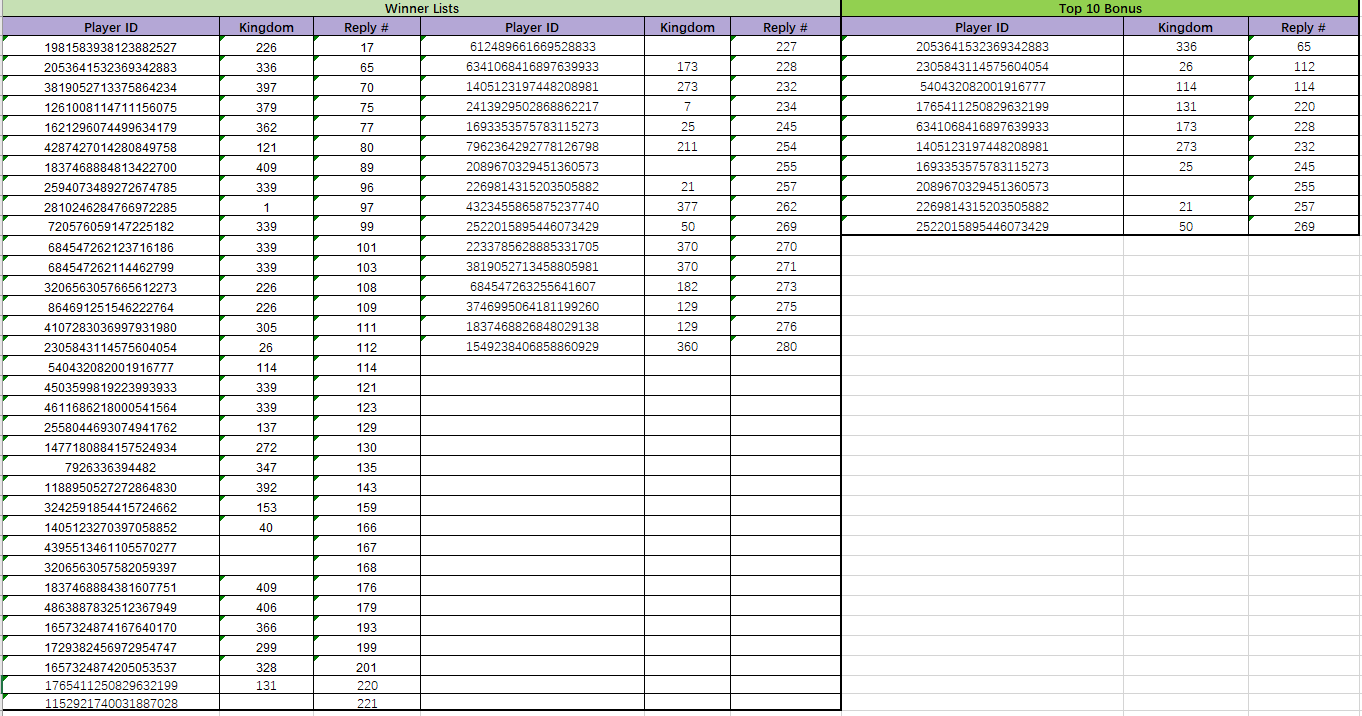Click player ID cell 1152921740031887028

(110, 704)
